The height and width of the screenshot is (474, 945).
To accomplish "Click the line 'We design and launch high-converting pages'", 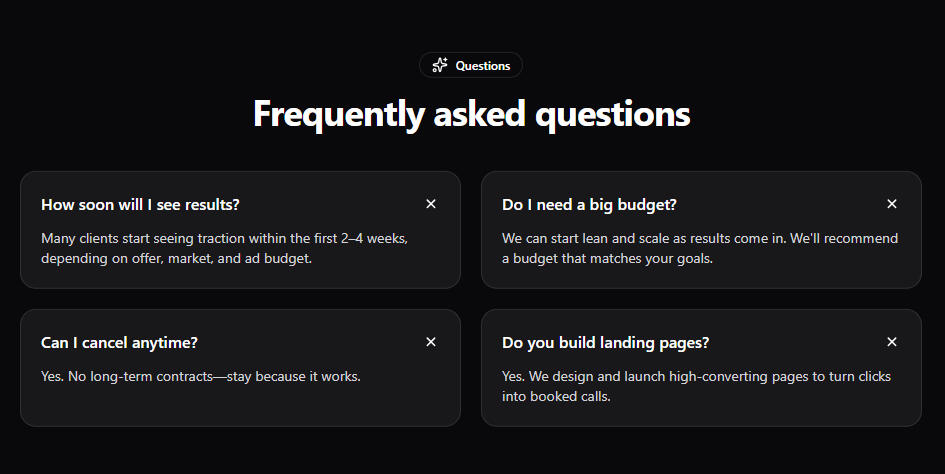I will (x=696, y=376).
